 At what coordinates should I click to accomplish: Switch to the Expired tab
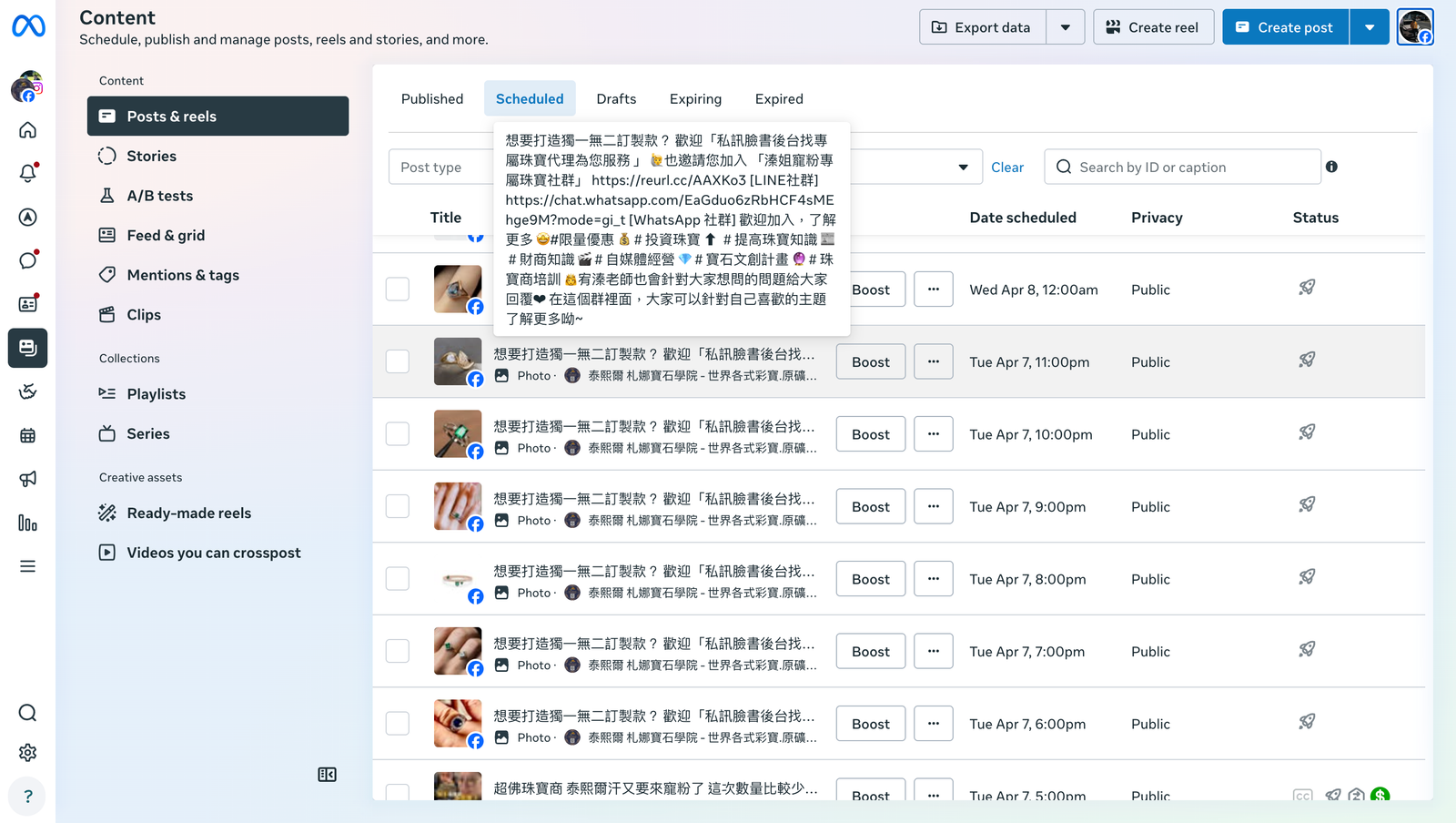(779, 98)
